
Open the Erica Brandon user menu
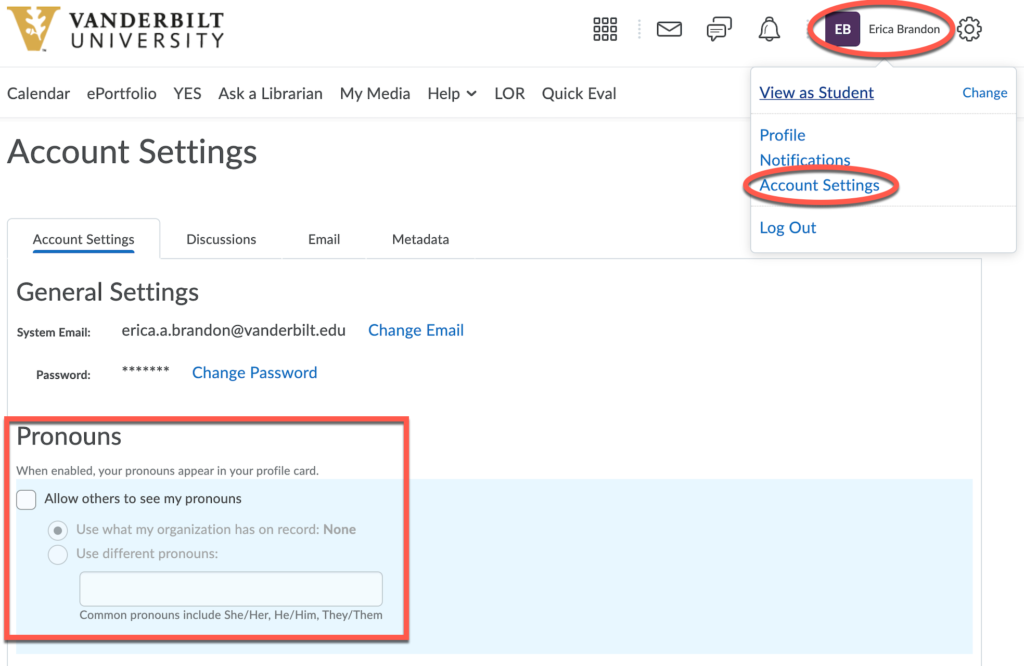[903, 30]
